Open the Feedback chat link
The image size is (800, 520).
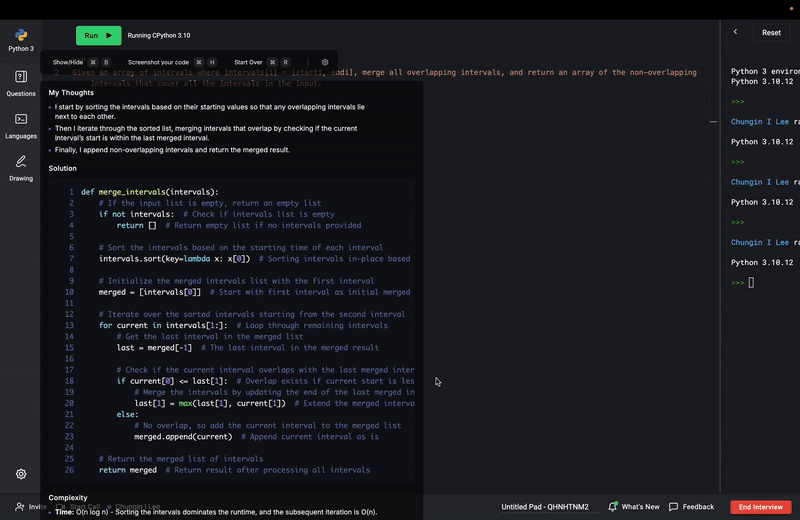pos(691,507)
